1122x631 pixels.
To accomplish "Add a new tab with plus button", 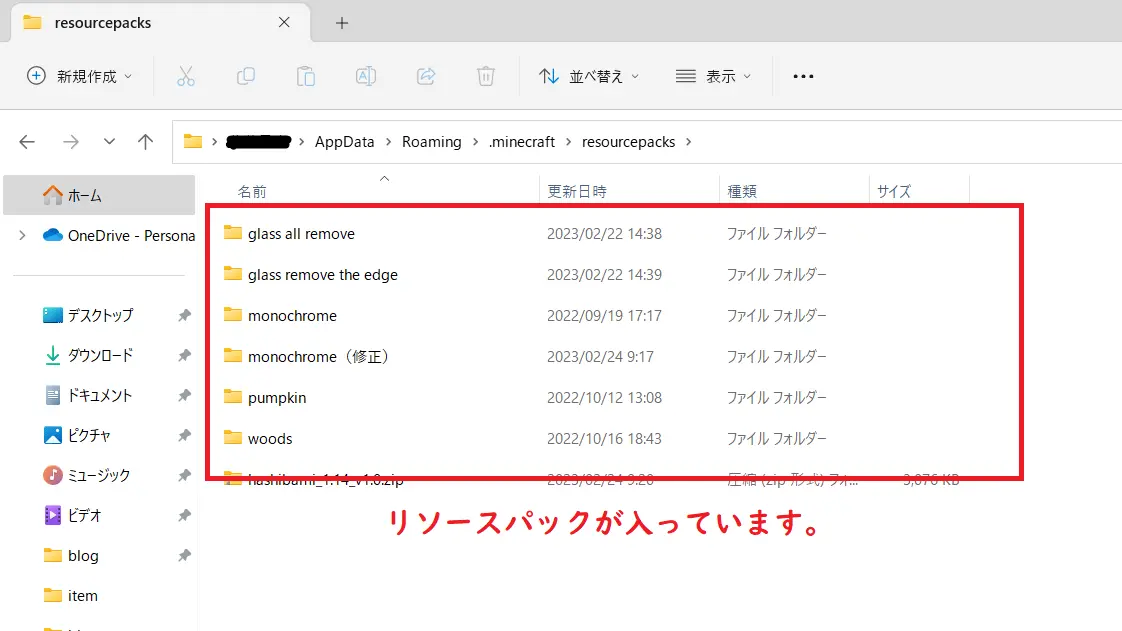I will pyautogui.click(x=342, y=23).
